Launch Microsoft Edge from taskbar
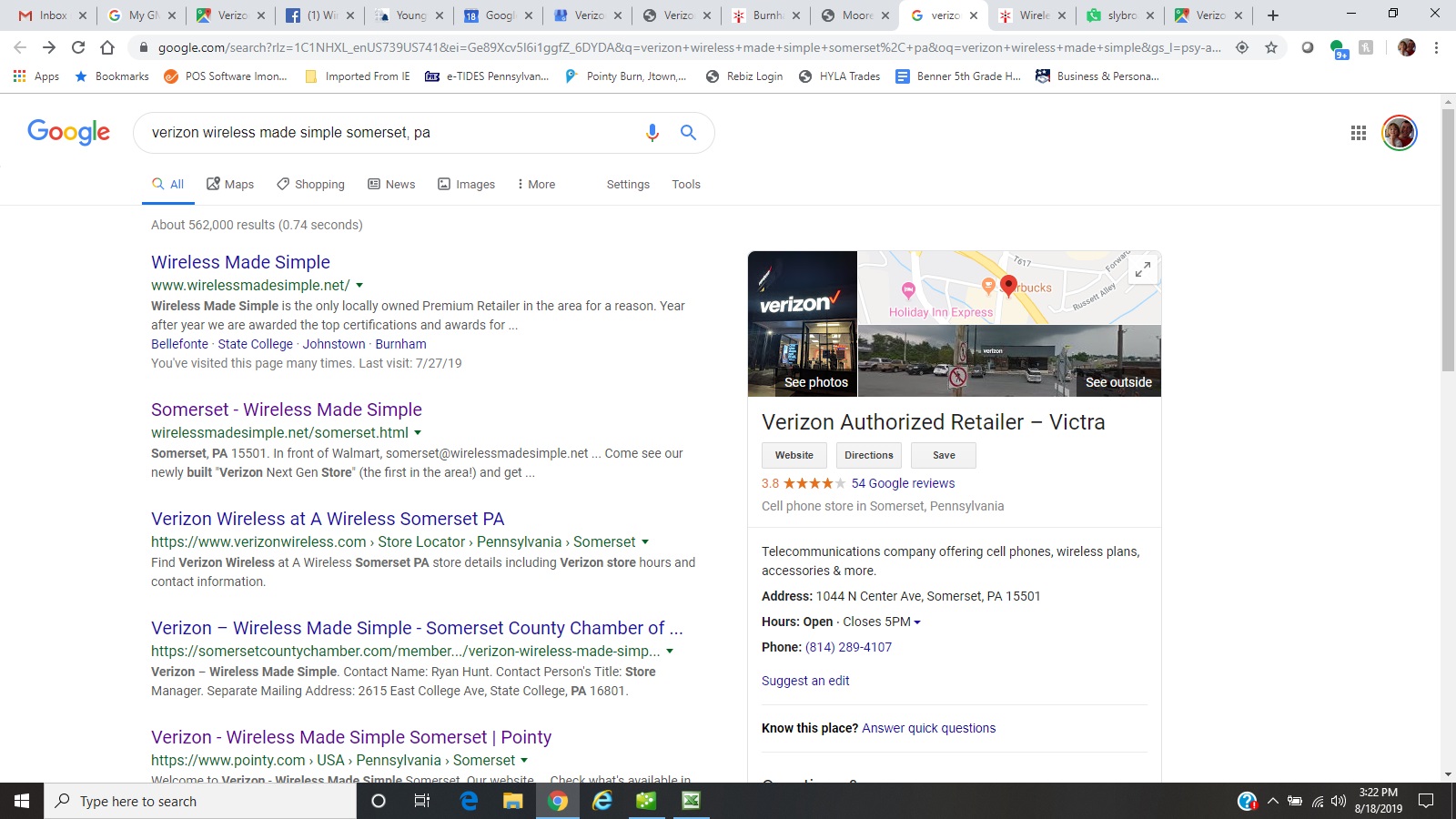This screenshot has width=1456, height=819. coord(469,801)
